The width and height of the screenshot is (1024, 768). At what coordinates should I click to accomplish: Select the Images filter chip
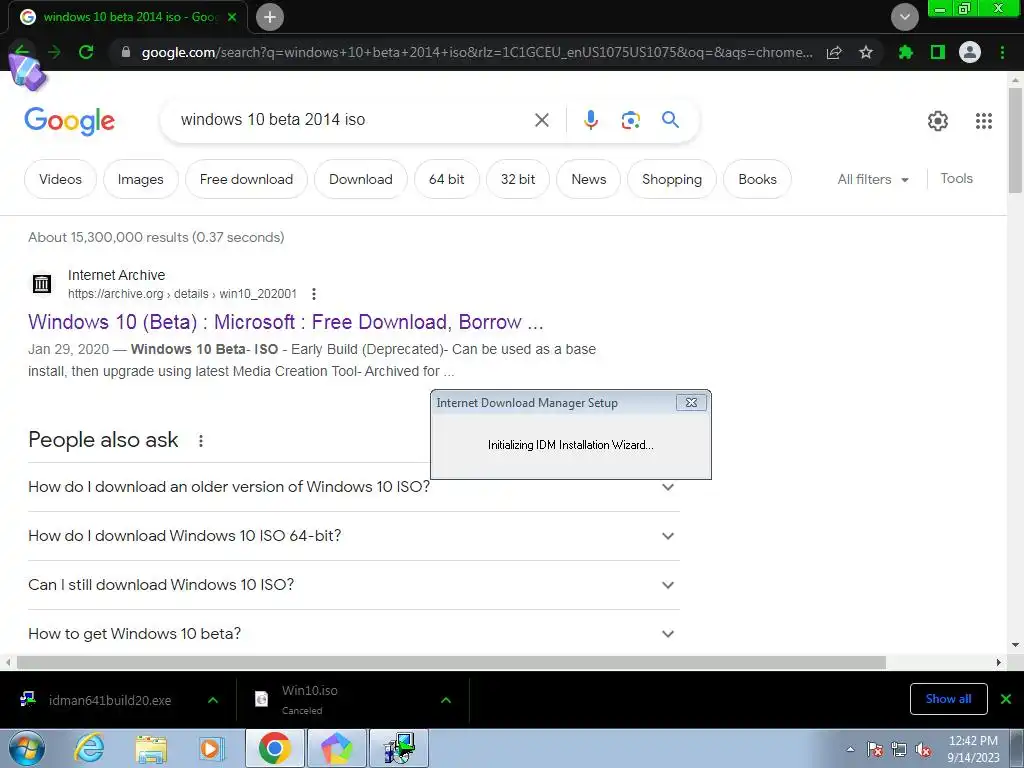tap(140, 179)
